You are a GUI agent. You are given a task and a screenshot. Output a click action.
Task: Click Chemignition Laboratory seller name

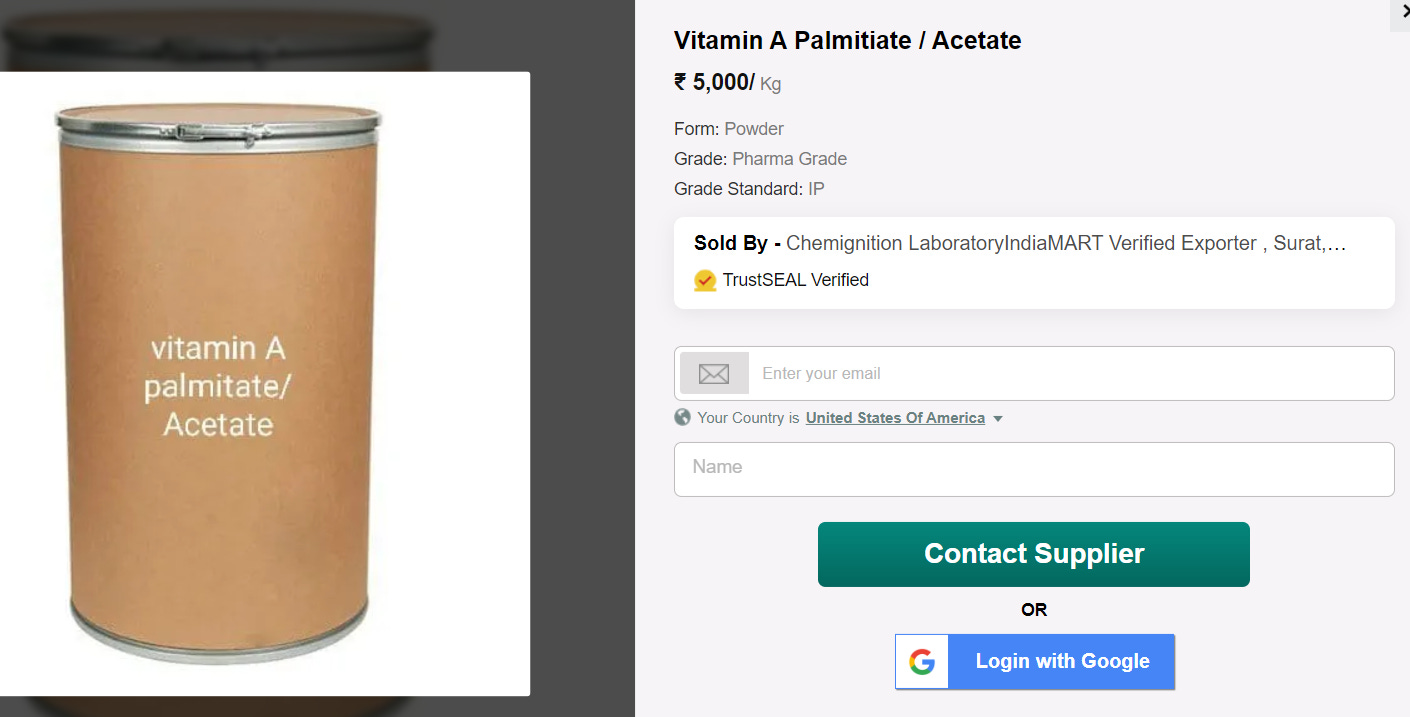tap(894, 243)
